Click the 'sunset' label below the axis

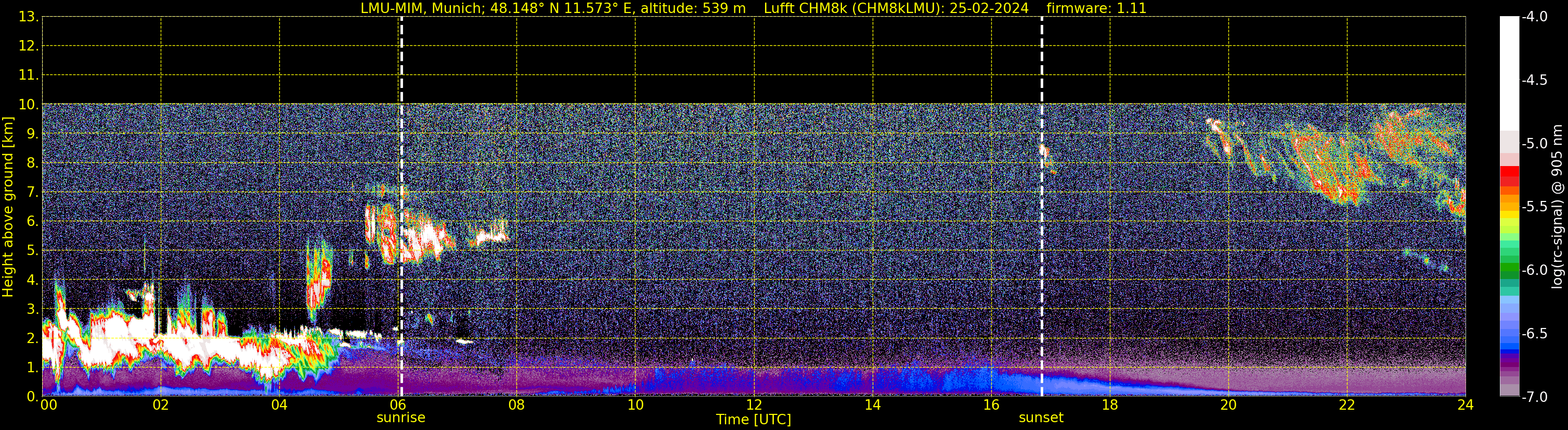click(1041, 418)
